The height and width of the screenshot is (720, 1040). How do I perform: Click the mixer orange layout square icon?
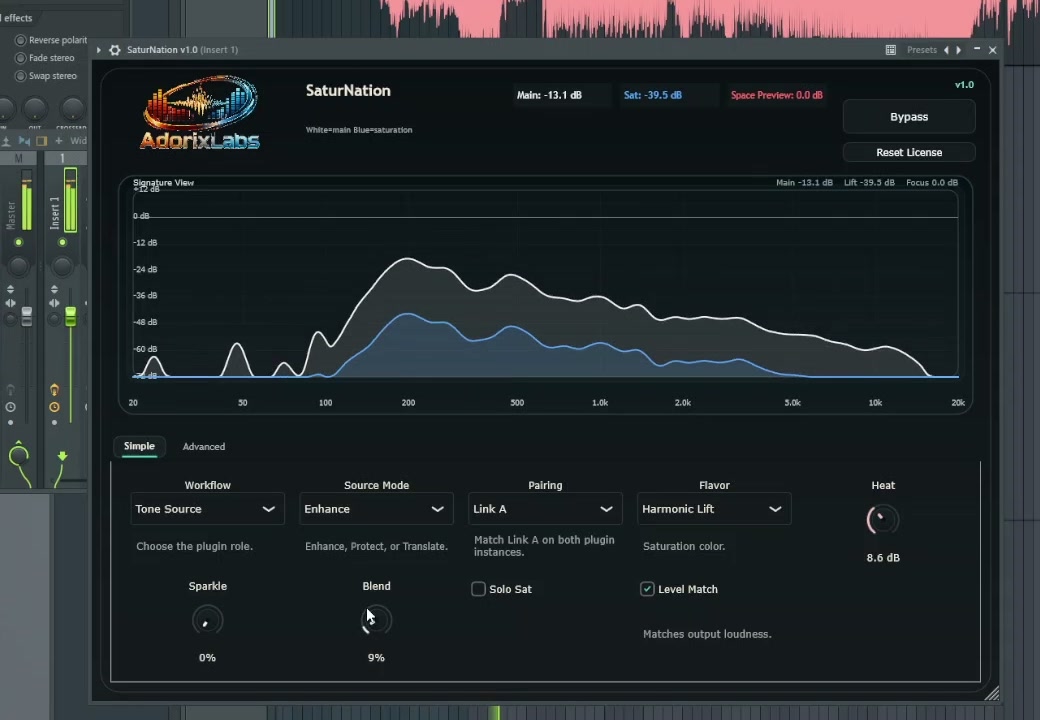click(41, 141)
